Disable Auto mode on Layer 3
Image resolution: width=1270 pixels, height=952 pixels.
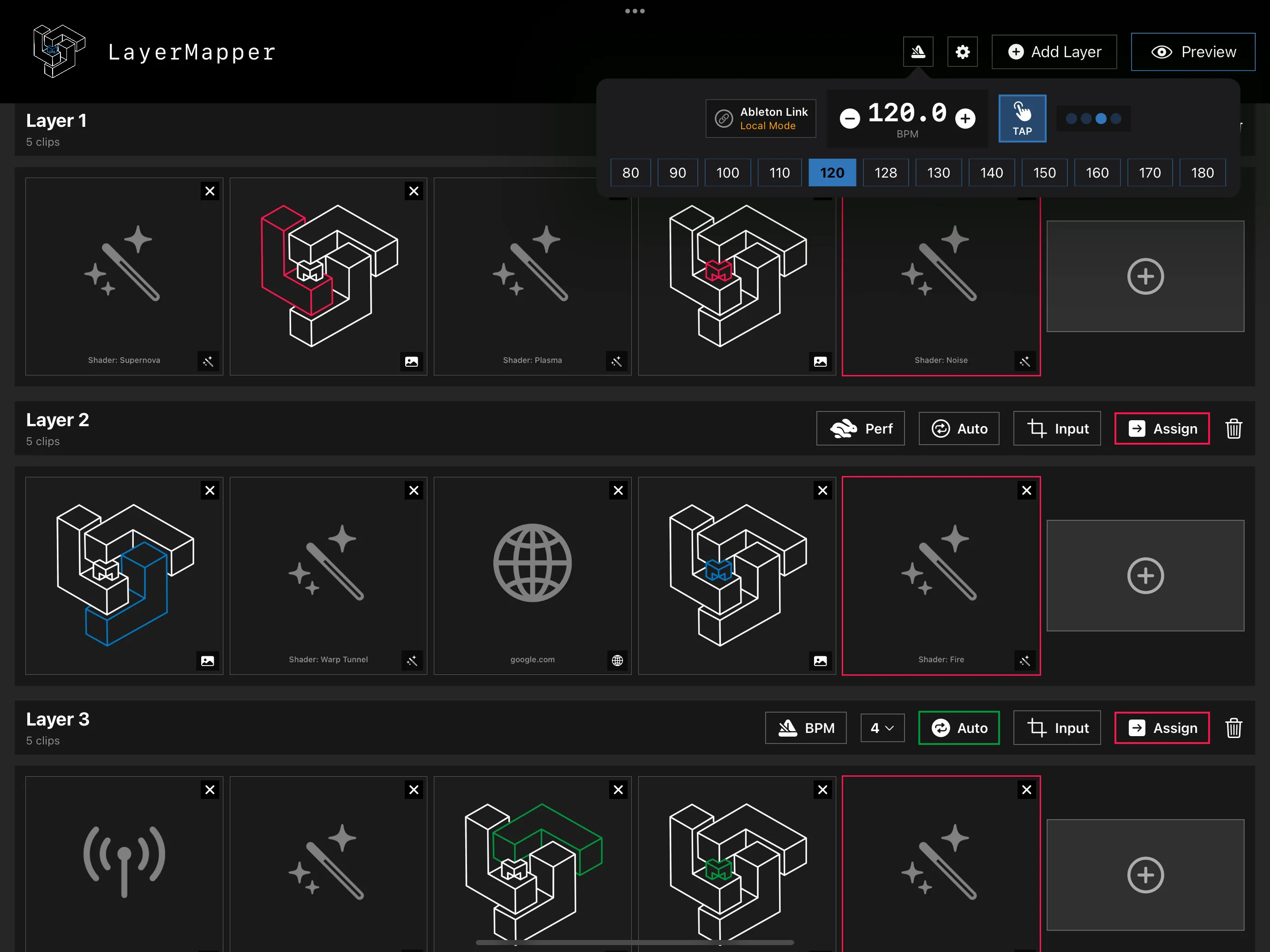tap(959, 728)
